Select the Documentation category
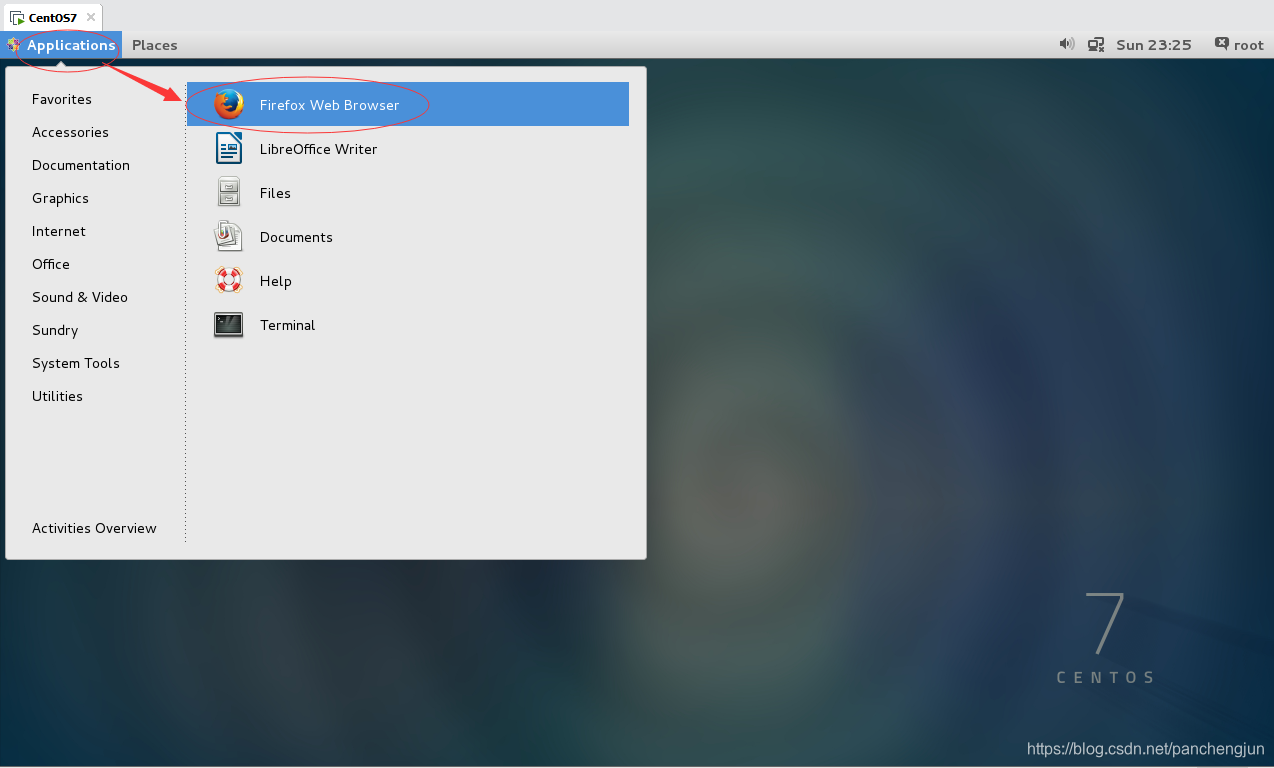 (81, 165)
